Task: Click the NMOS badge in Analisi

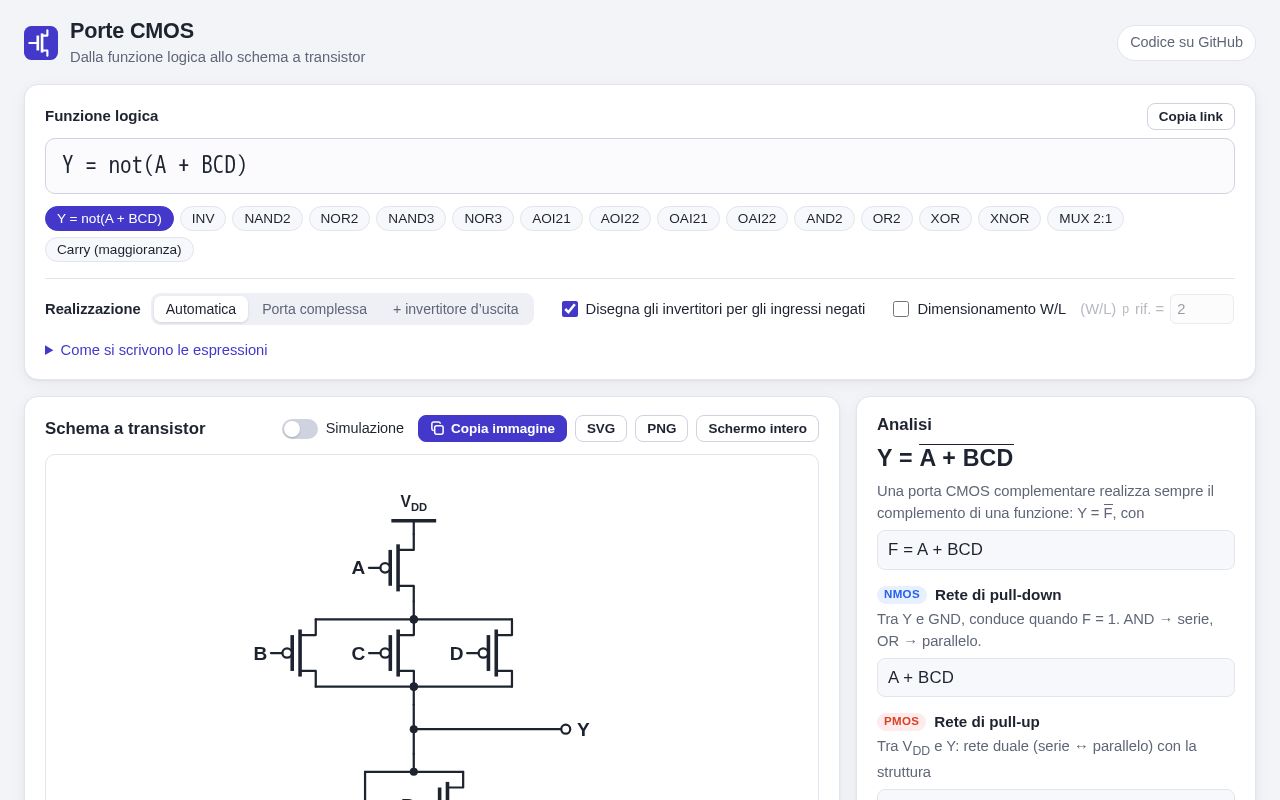Action: click(x=902, y=594)
